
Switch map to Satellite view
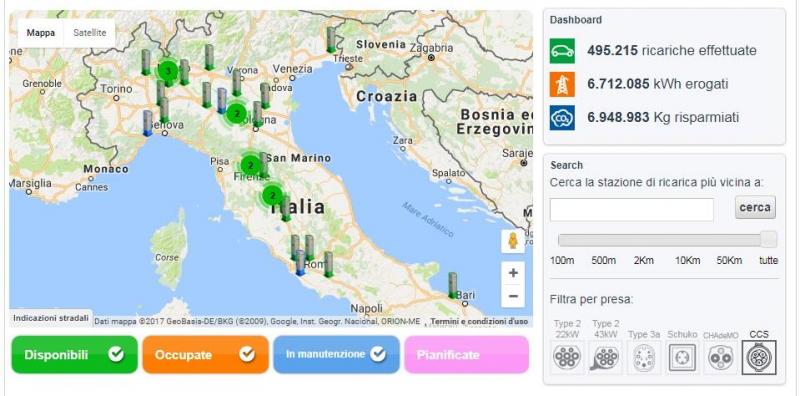pos(90,33)
